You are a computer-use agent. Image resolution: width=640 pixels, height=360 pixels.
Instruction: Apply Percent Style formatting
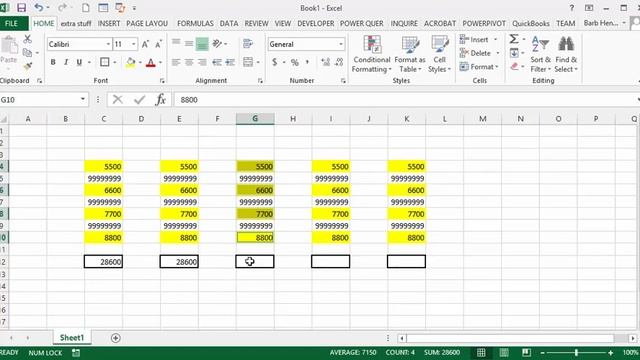click(295, 62)
